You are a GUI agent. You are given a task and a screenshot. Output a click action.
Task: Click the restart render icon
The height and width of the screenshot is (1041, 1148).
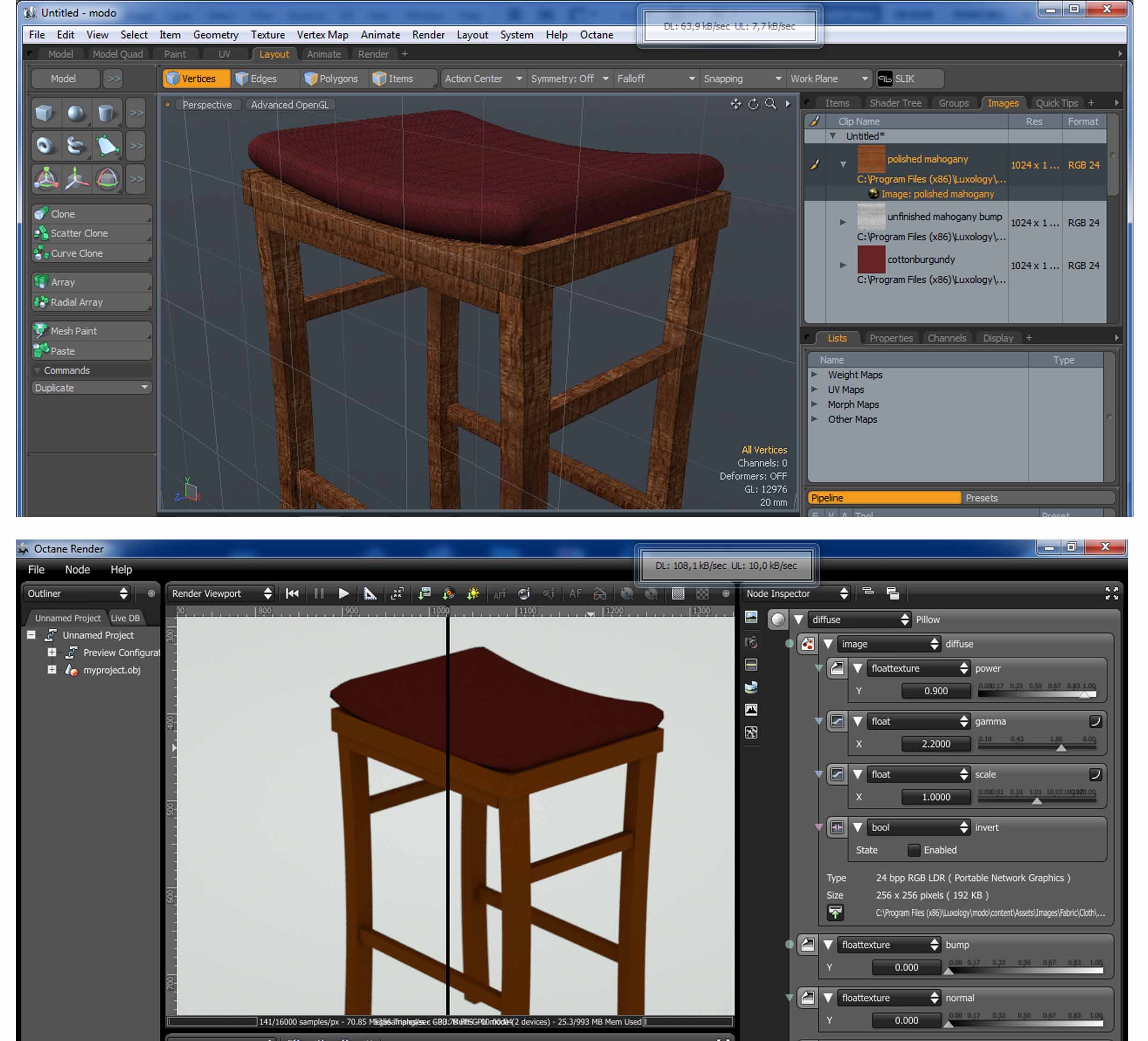point(292,594)
